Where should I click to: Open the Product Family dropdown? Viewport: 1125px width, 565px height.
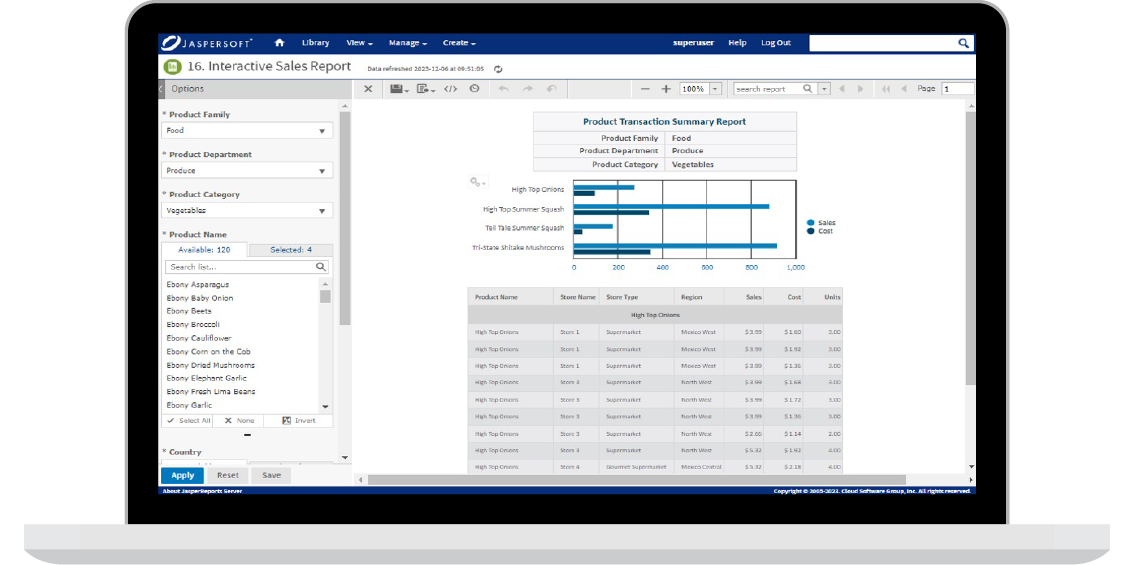coord(247,131)
